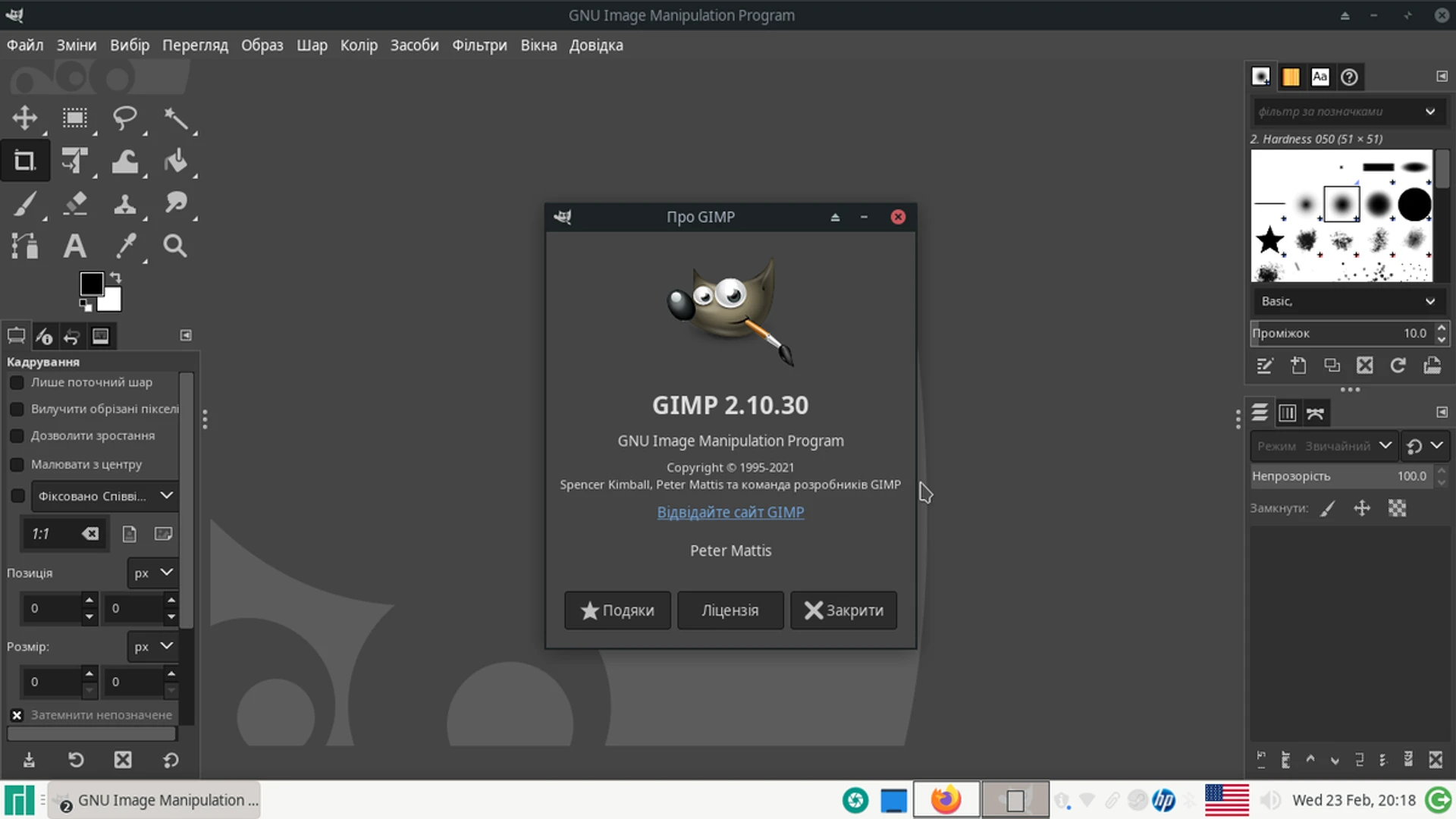
Task: Select the Paths tool
Action: pyautogui.click(x=24, y=246)
